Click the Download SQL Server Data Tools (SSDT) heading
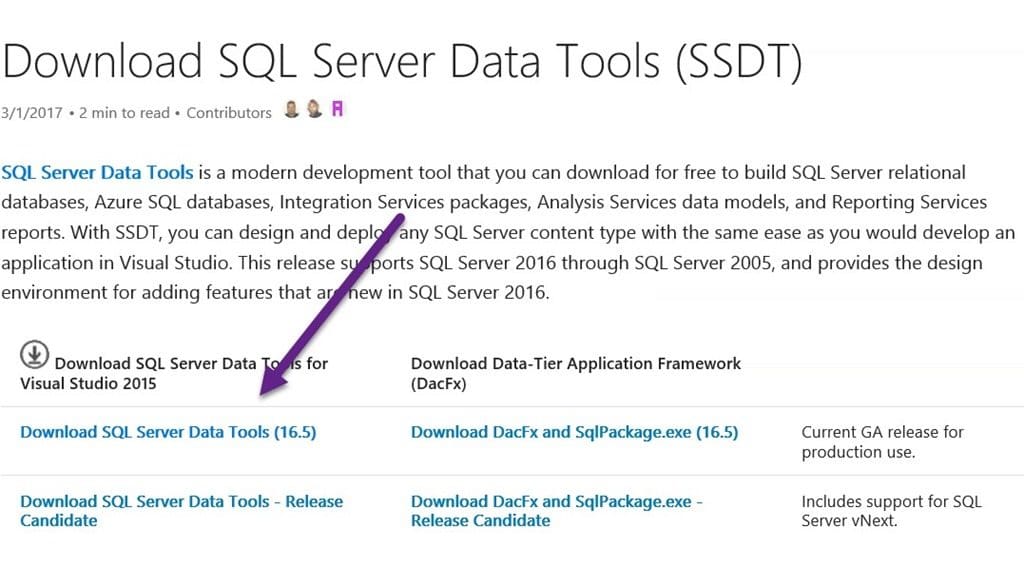Viewport: 1024px width, 587px height. pyautogui.click(x=402, y=62)
